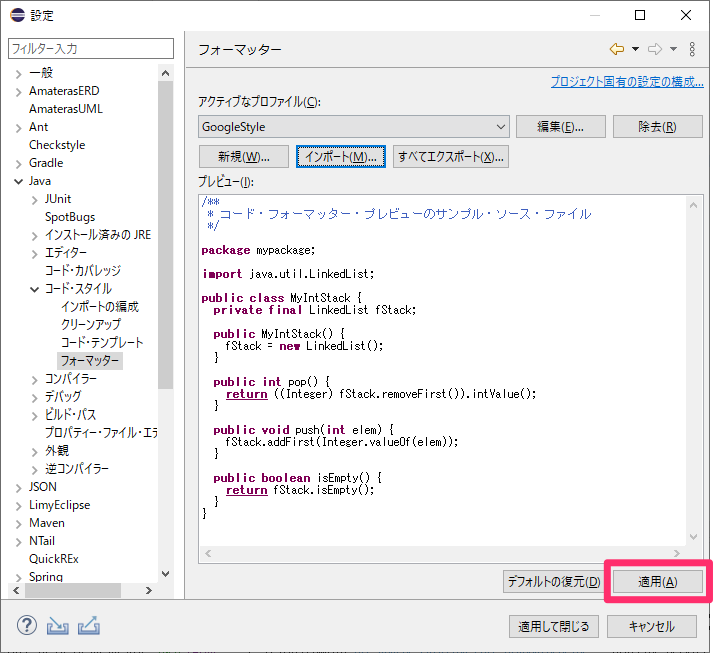Select Spring in the tree
Image resolution: width=713 pixels, height=653 pixels.
[46, 577]
